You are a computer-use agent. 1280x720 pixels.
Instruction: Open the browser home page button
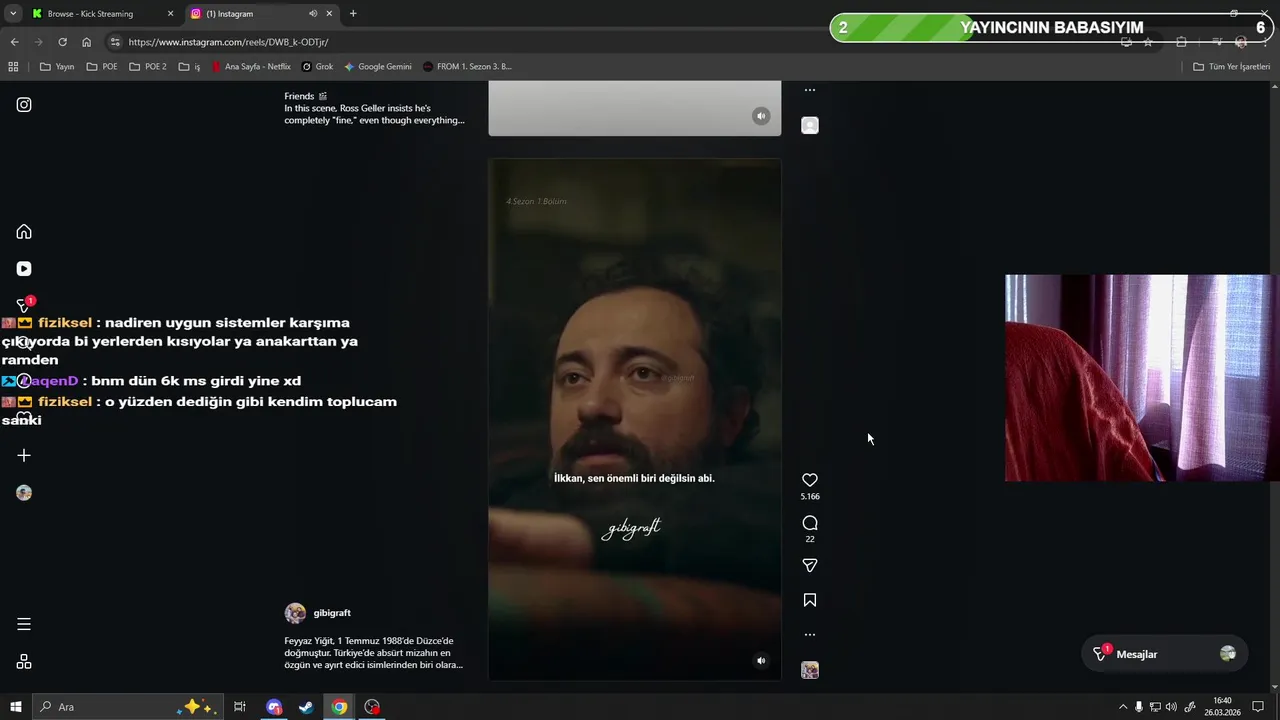coord(87,42)
